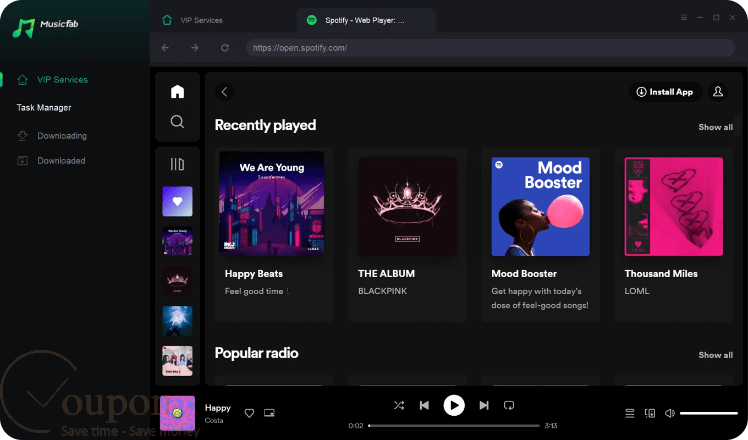Open user profile icon
The width and height of the screenshot is (748, 440).
click(x=718, y=92)
